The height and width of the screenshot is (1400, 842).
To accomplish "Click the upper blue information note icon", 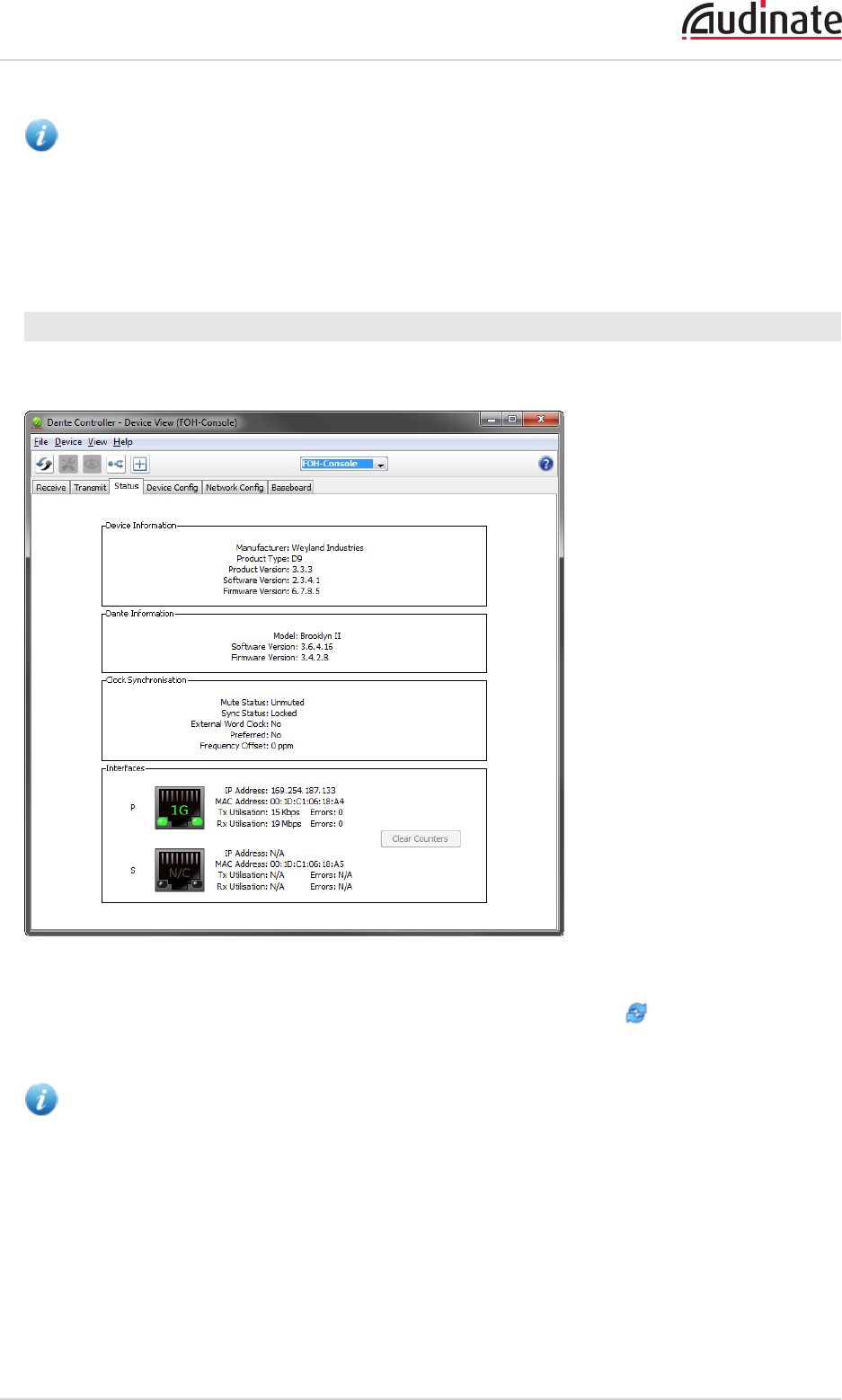I will point(41,135).
